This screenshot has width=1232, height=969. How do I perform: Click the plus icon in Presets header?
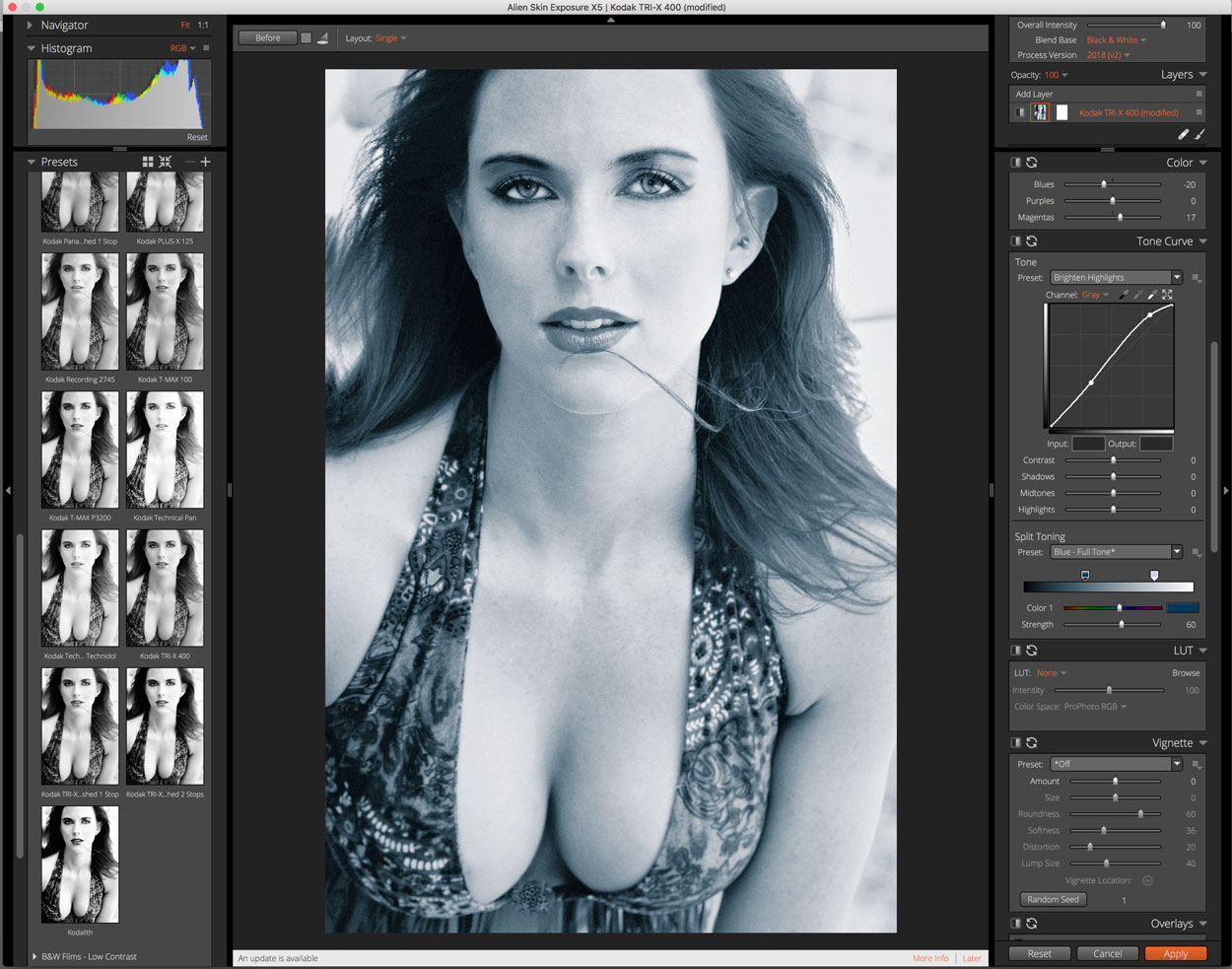coord(205,162)
